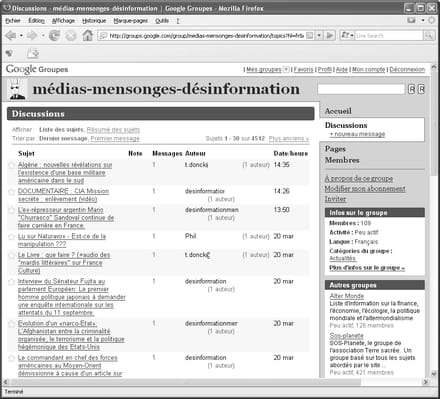Open the Mon compte link
This screenshot has width=440, height=399.
(368, 69)
